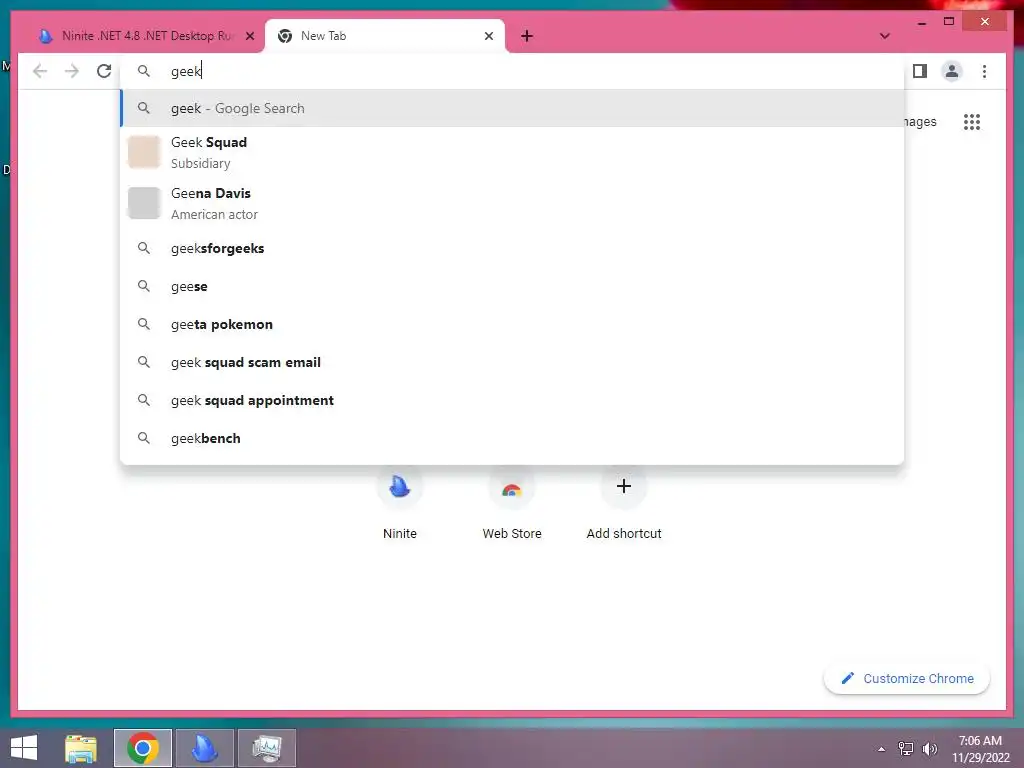Click Customize Chrome button
The width and height of the screenshot is (1024, 768).
pyautogui.click(x=907, y=679)
